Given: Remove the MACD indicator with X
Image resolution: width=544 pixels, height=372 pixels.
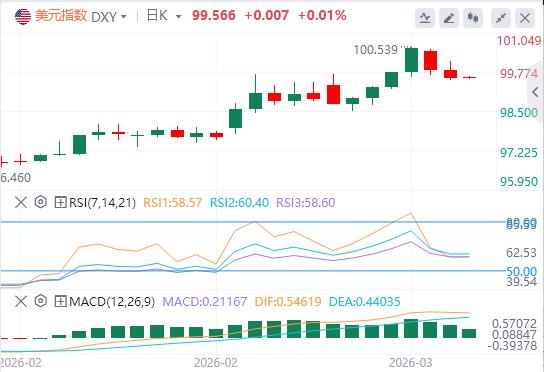Looking at the screenshot, I should coord(21,301).
